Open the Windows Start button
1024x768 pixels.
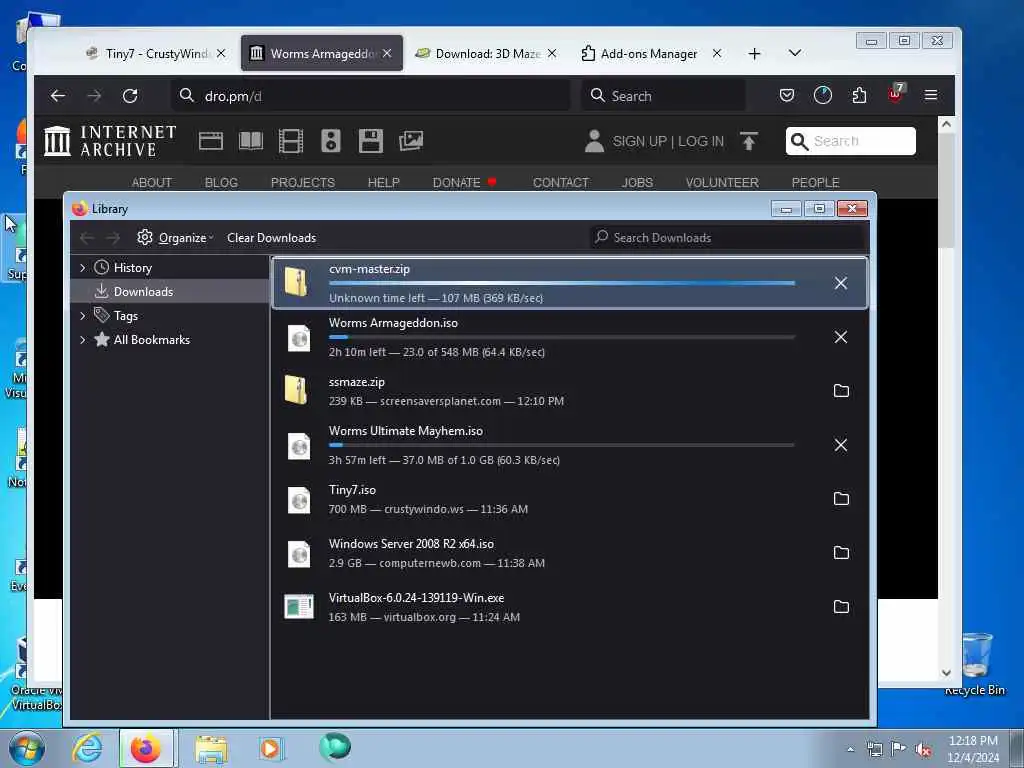(26, 749)
